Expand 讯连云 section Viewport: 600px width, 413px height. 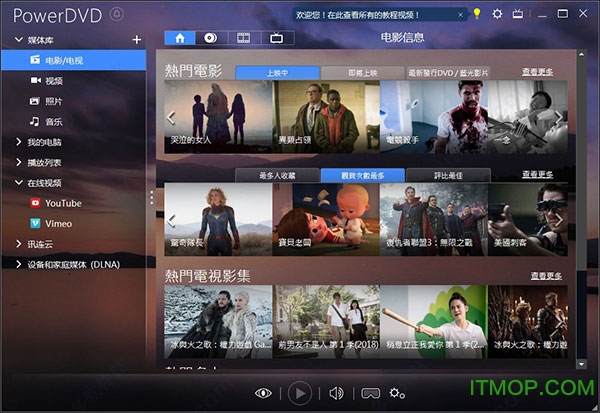[x=18, y=244]
